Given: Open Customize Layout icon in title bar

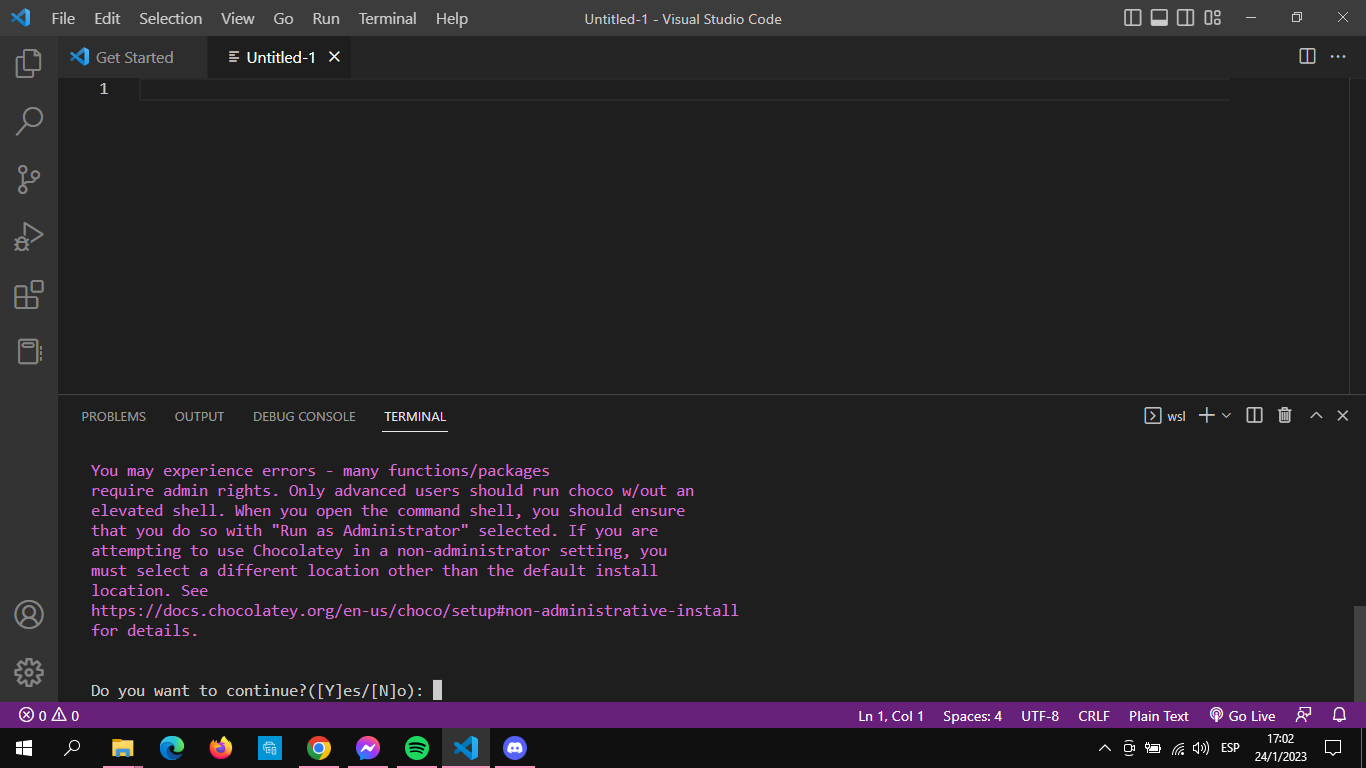Looking at the screenshot, I should 1212,18.
